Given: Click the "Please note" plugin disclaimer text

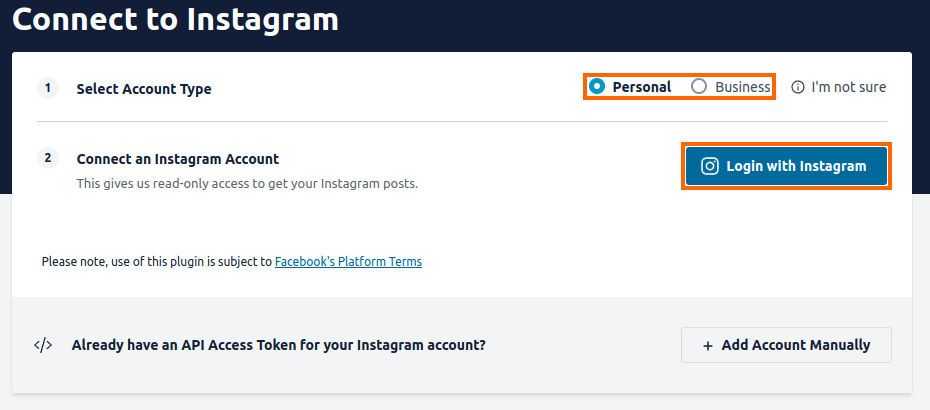Looking at the screenshot, I should coord(156,262).
